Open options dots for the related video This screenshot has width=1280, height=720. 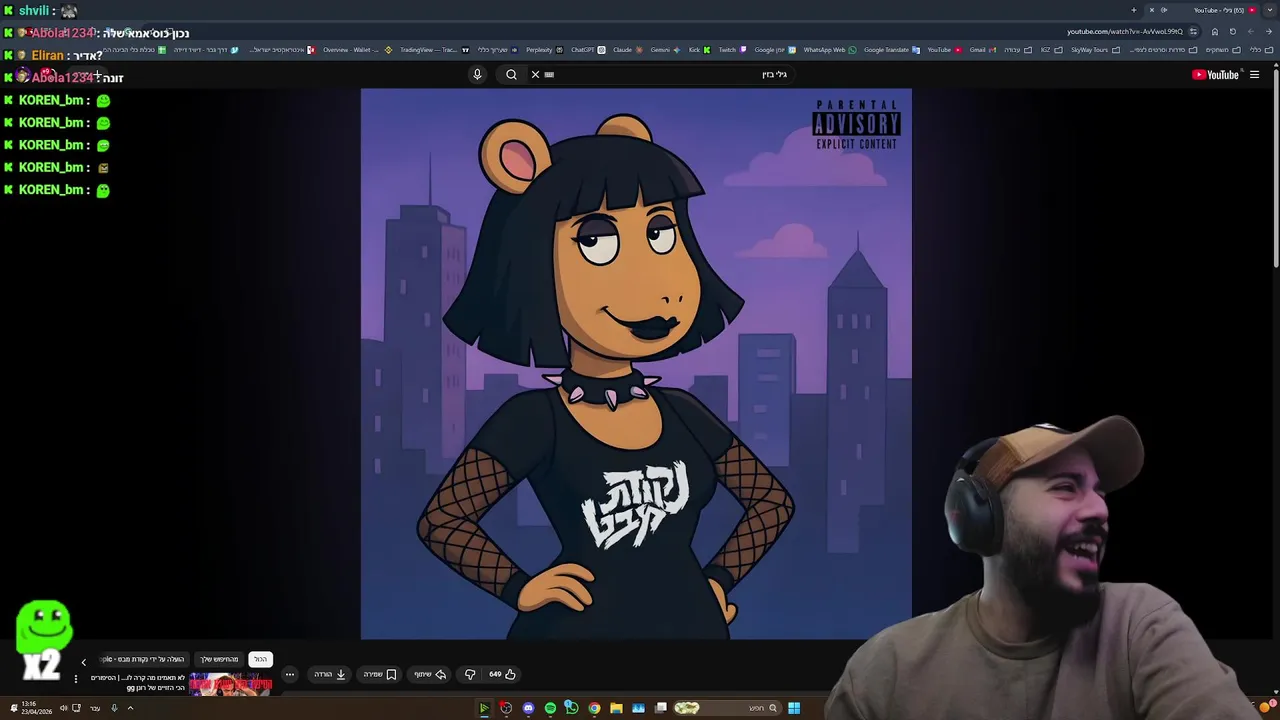click(76, 679)
